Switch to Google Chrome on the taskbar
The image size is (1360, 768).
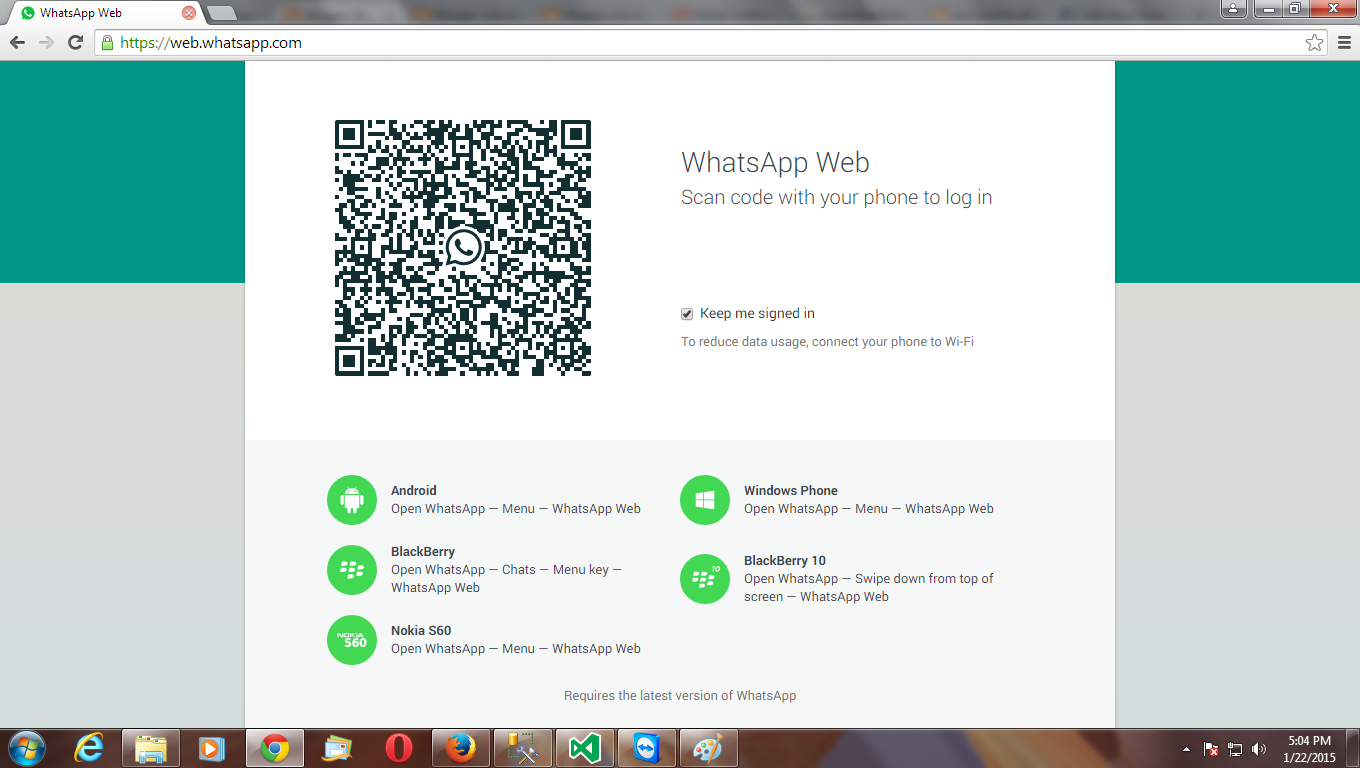[x=275, y=748]
